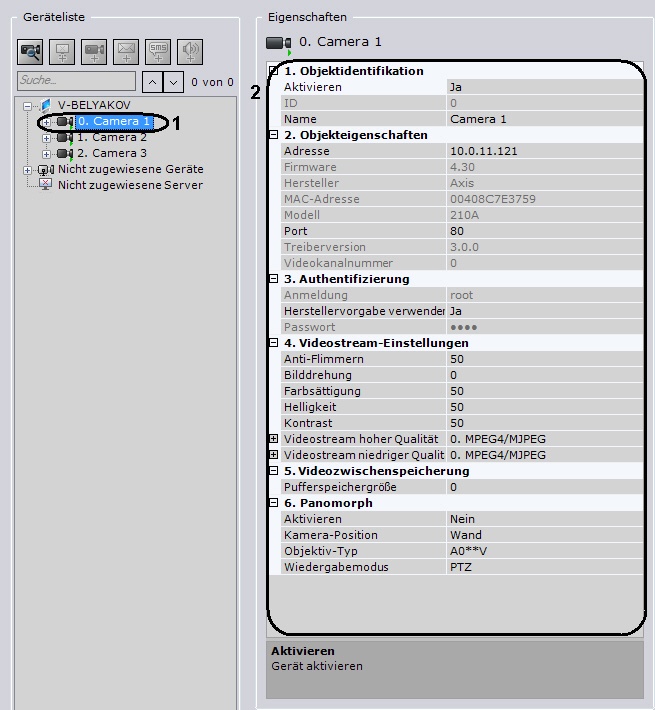Click the add server icon in toolbar
Viewport: 655px width, 710px height.
pyautogui.click(x=62, y=52)
